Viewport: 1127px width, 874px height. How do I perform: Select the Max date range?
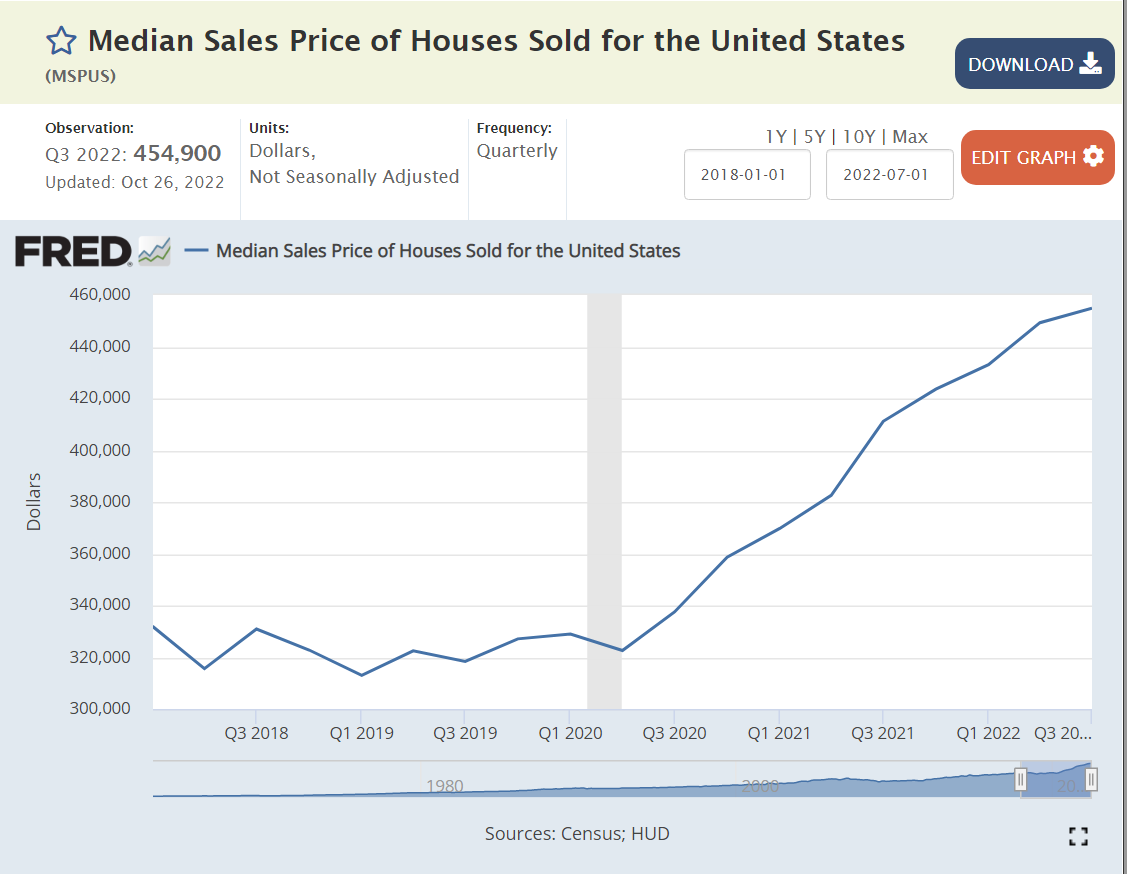[x=910, y=137]
